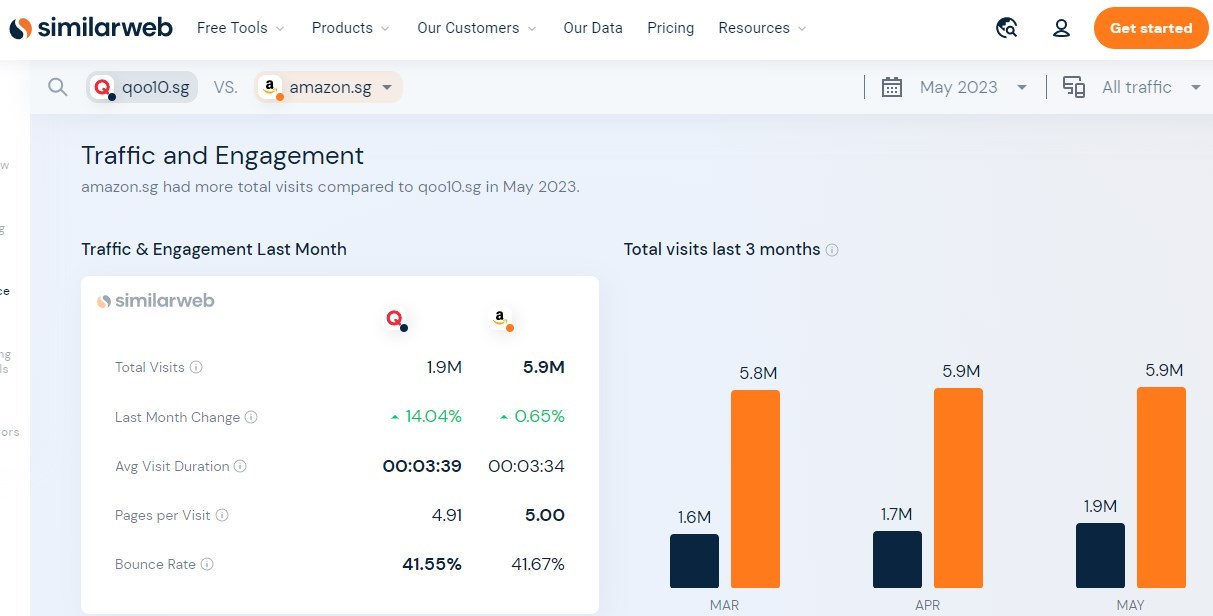Click the 00:03:34 visit duration value

pyautogui.click(x=527, y=466)
